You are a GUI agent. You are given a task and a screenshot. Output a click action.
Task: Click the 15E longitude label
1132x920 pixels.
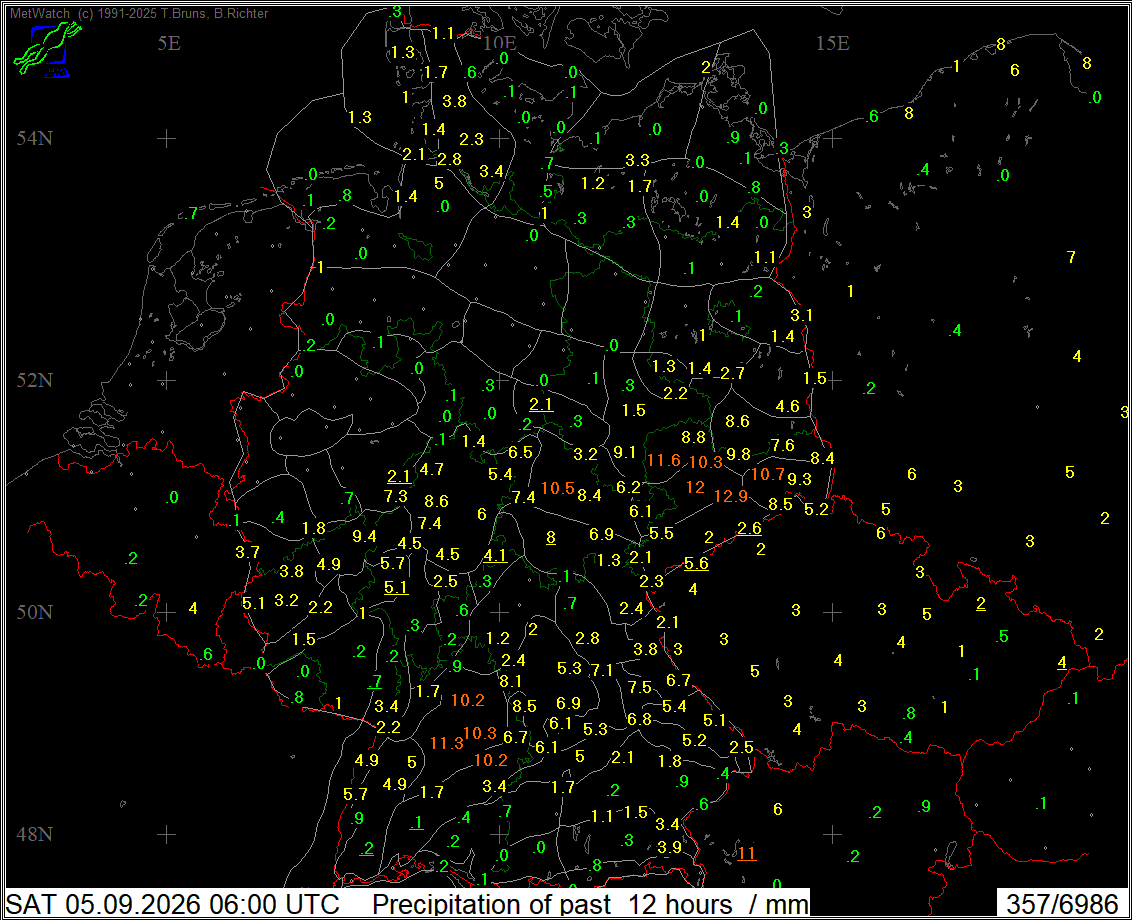click(x=832, y=43)
